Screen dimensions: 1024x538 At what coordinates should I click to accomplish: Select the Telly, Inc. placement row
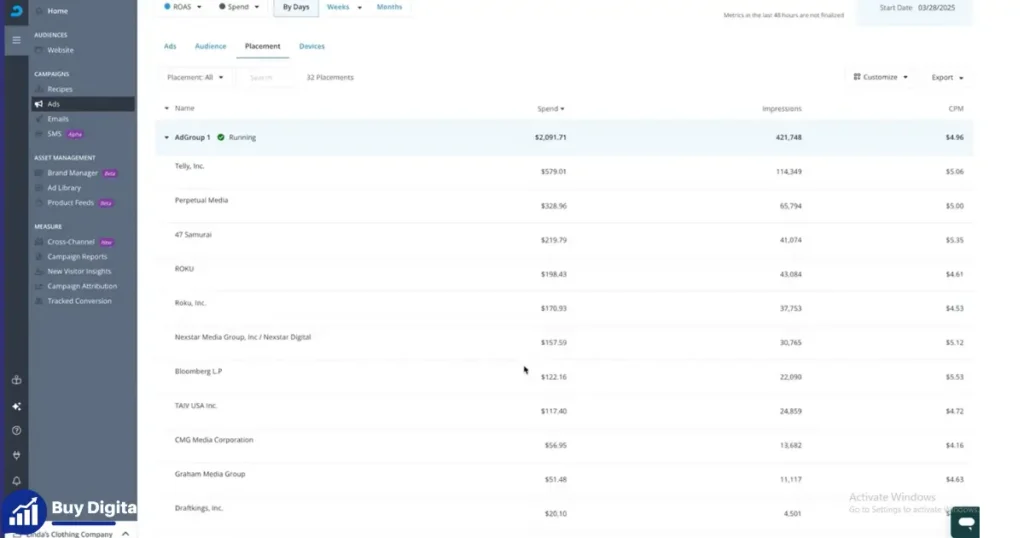564,172
